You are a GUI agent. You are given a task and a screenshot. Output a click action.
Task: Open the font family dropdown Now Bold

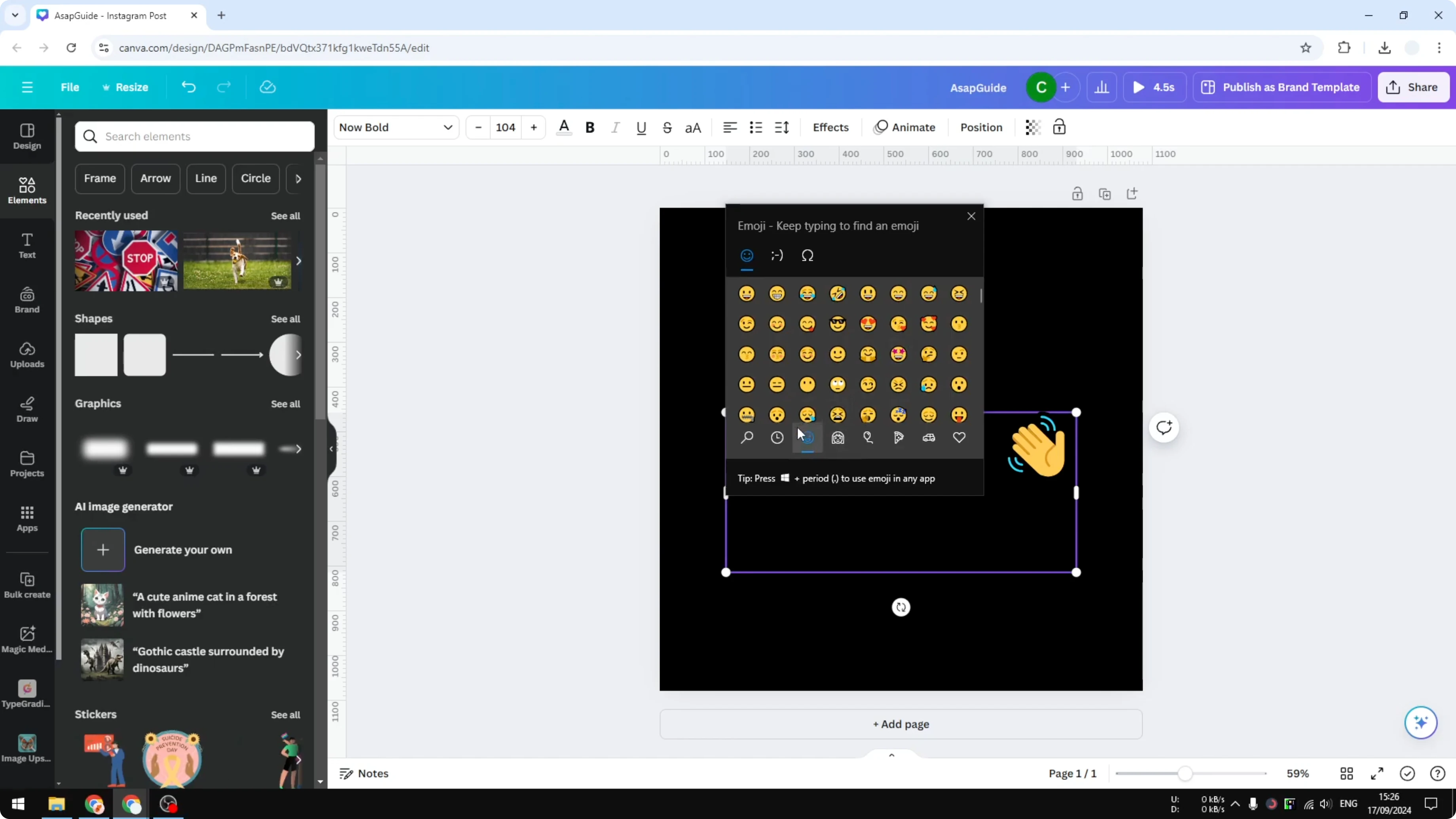(x=396, y=127)
